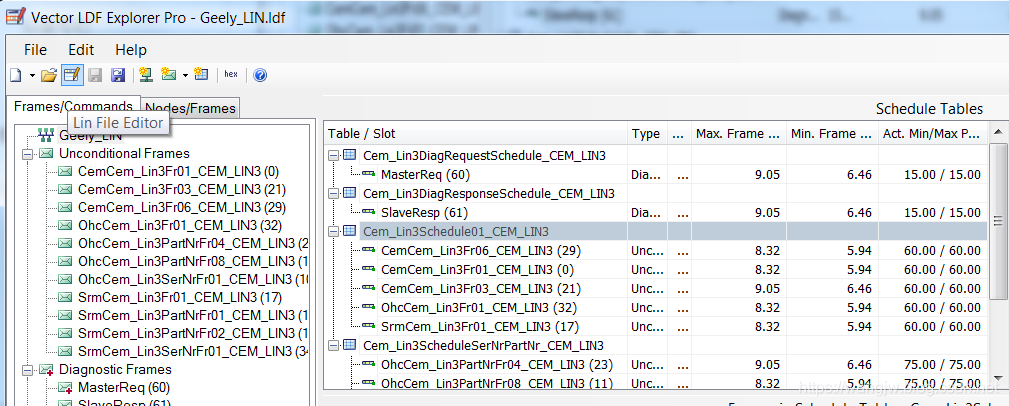Click the blue Save As disk icon
Viewport: 1009px width, 406px height.
pyautogui.click(x=118, y=75)
